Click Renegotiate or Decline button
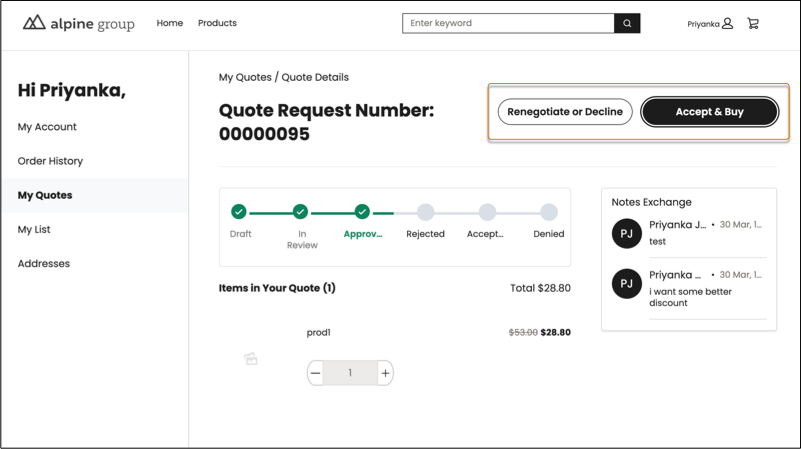The height and width of the screenshot is (449, 801). (565, 112)
